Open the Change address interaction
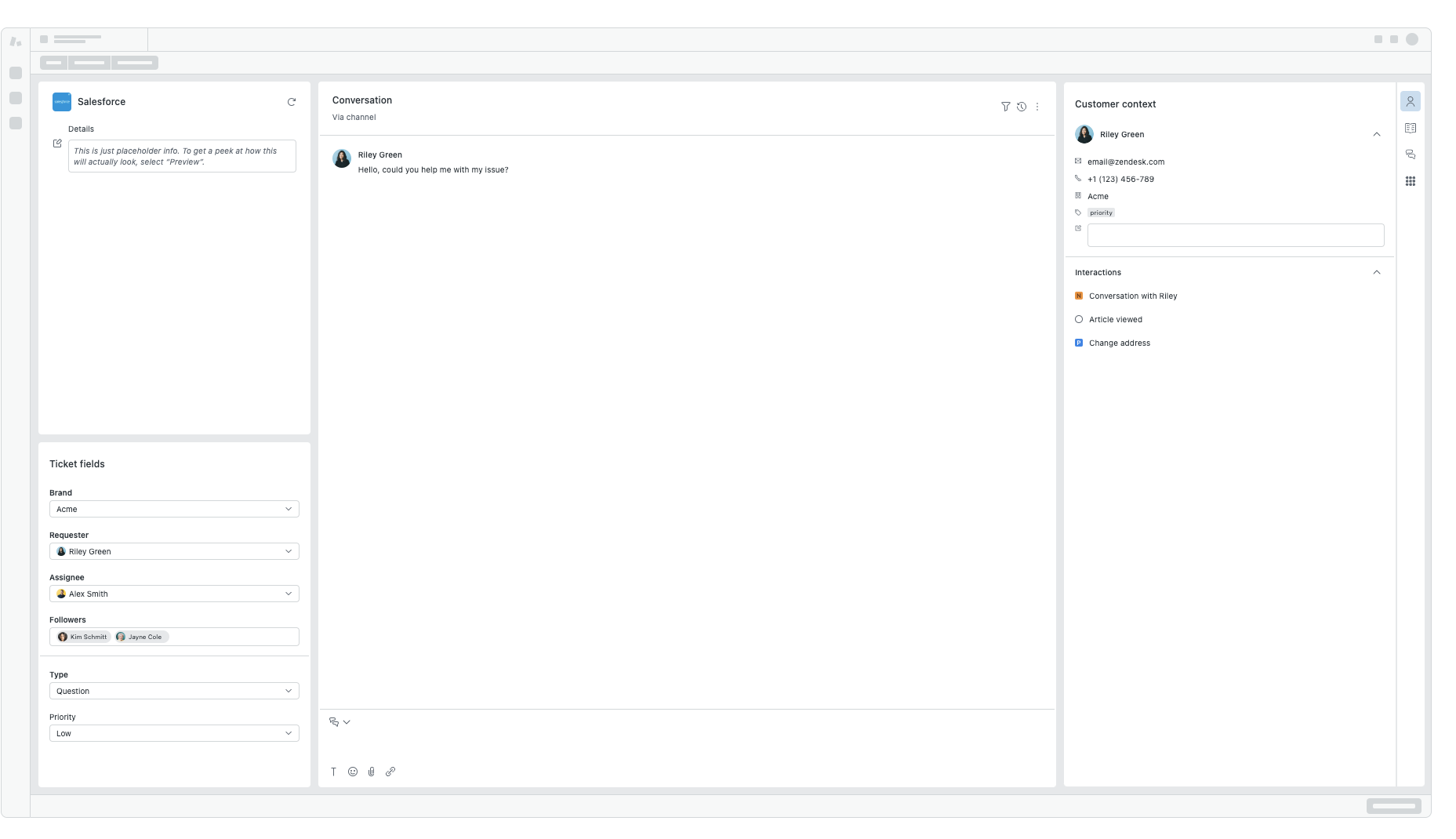 pos(1119,343)
